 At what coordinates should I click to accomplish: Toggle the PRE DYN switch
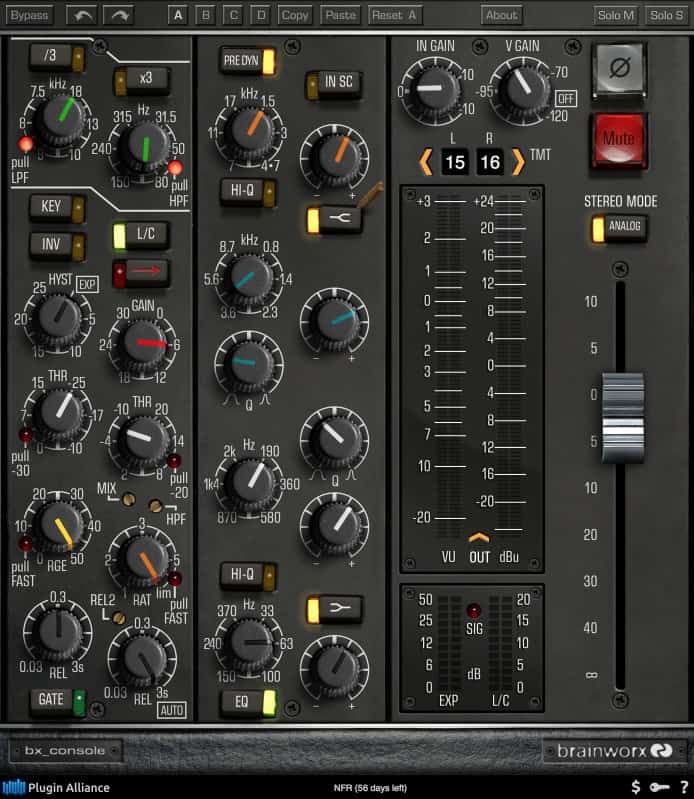click(248, 62)
